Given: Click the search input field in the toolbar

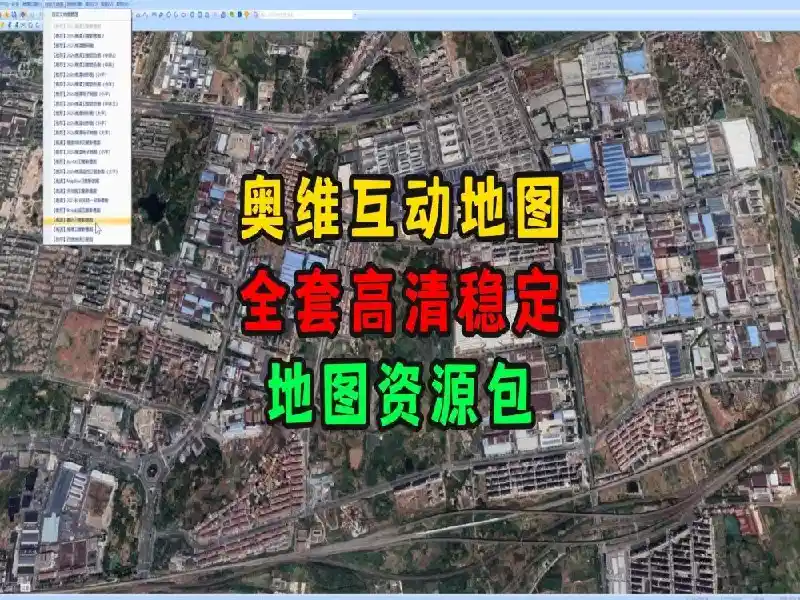Looking at the screenshot, I should (306, 15).
